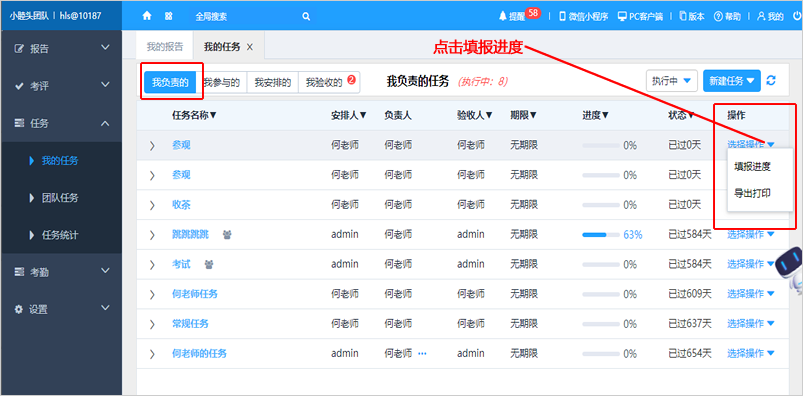Select the 我安排的 filter tab
This screenshot has height=396, width=803.
tap(272, 82)
